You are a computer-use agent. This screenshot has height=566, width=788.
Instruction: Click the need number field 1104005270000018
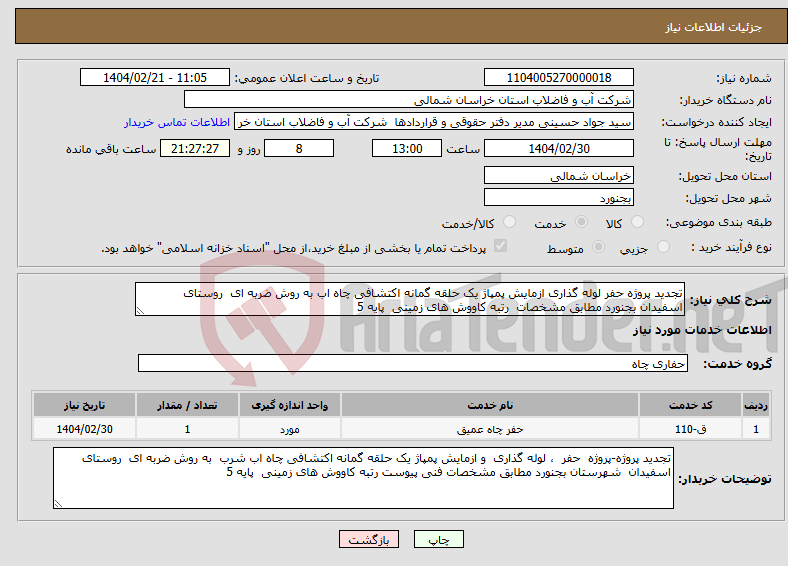(x=559, y=77)
